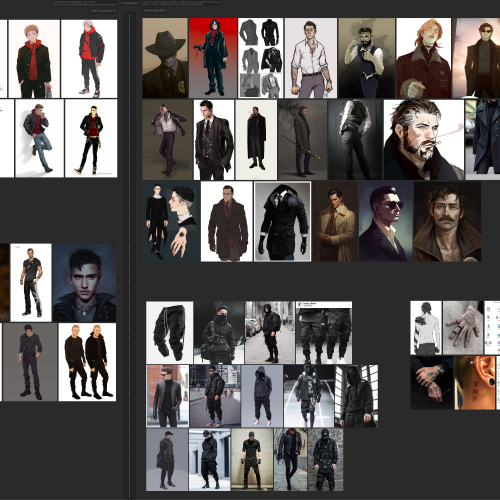
Task: Pick the man in white rolled-sleeve shirt
Action: pos(311,58)
